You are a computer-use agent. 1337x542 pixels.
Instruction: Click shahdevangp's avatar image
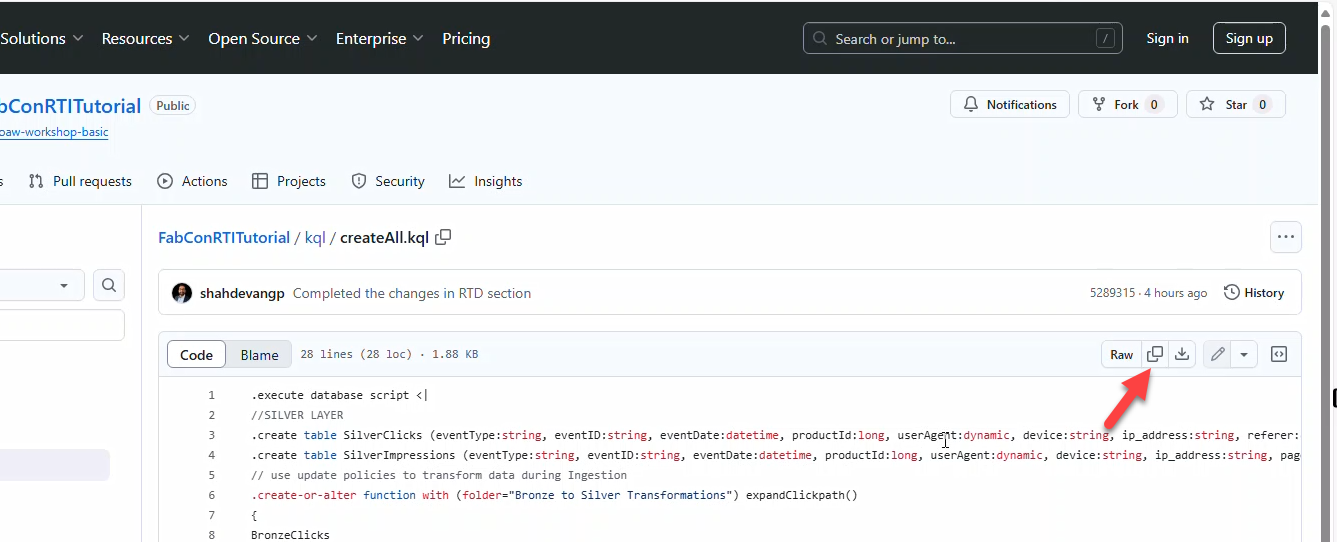click(182, 293)
